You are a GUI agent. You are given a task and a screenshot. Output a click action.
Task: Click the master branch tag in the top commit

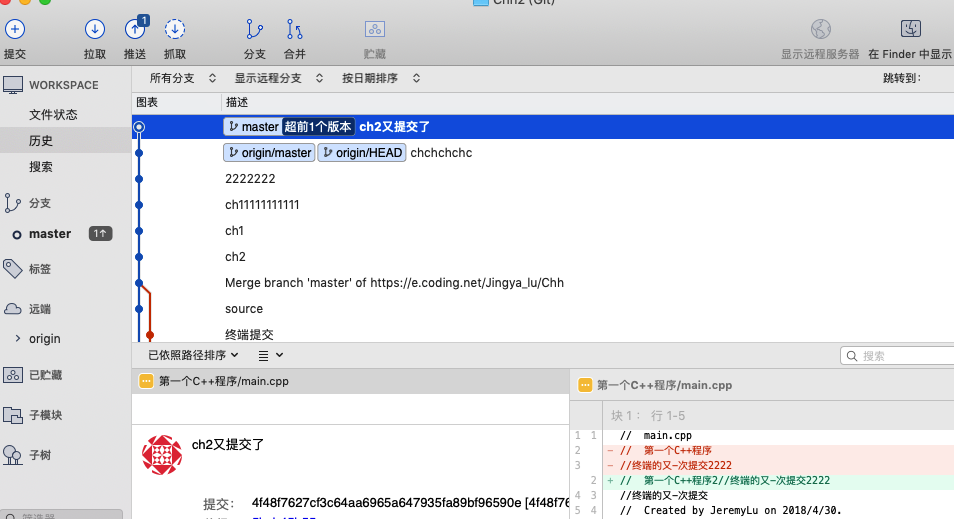point(252,127)
